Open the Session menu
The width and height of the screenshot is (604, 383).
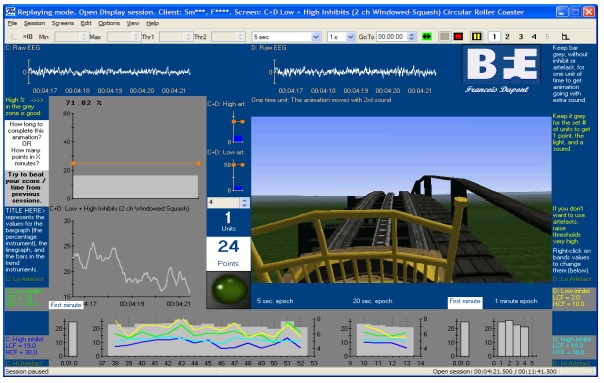(x=35, y=24)
